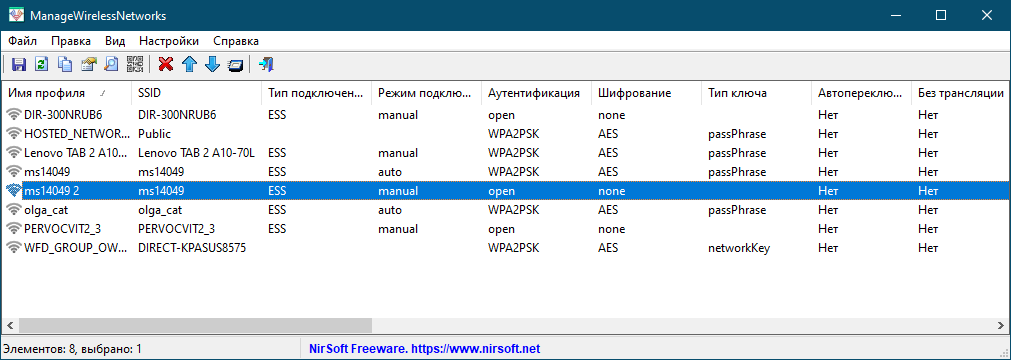The height and width of the screenshot is (360, 1011).
Task: Click 'open' authentication in PERVOCVIT2_3 row
Action: (x=502, y=229)
